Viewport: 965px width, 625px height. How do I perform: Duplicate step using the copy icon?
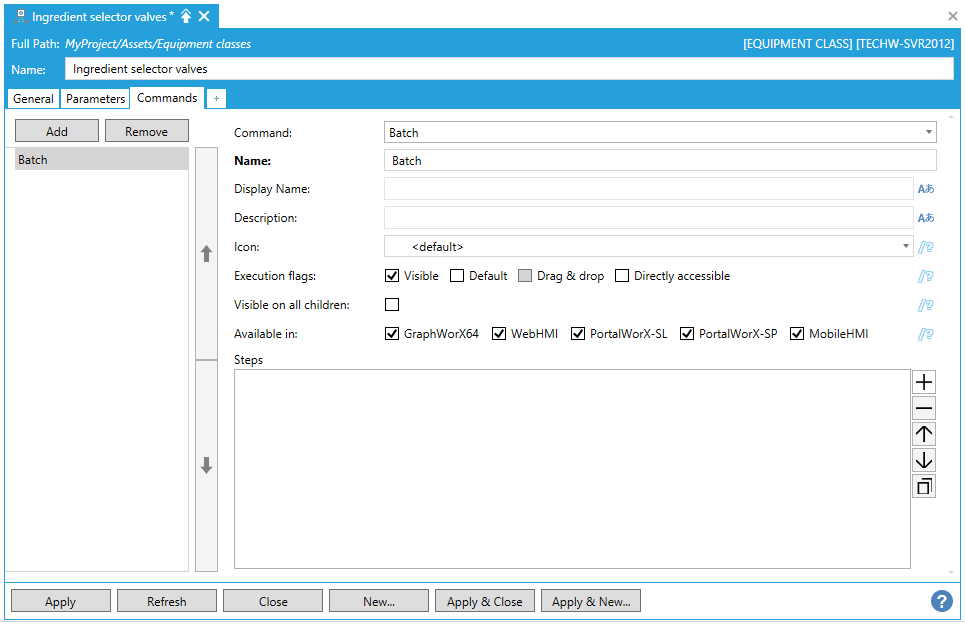click(x=924, y=487)
